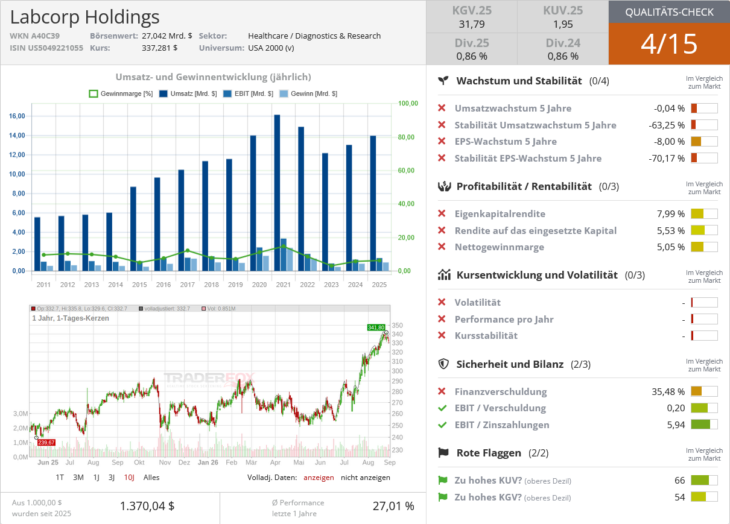Screen dimensions: 730x524
Task: Click the QUALITÄTS-CHECK header
Action: pyautogui.click(x=669, y=12)
